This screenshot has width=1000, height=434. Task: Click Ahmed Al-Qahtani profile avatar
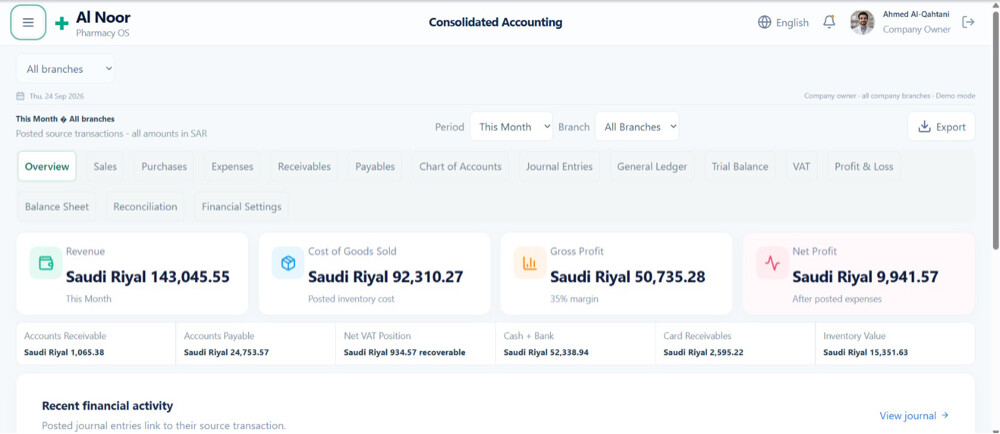(x=862, y=22)
